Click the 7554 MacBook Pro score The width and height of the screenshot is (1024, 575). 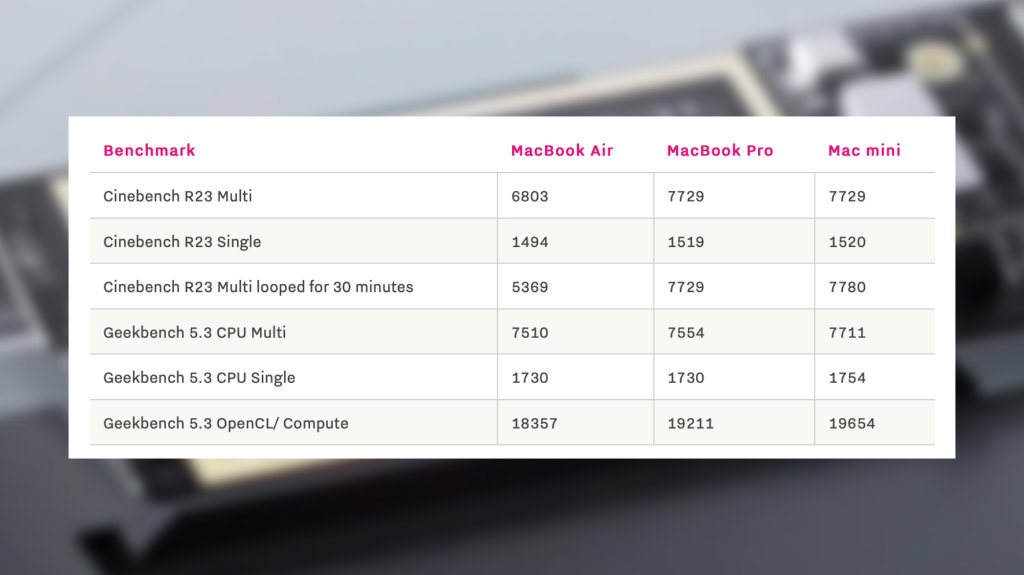686,332
